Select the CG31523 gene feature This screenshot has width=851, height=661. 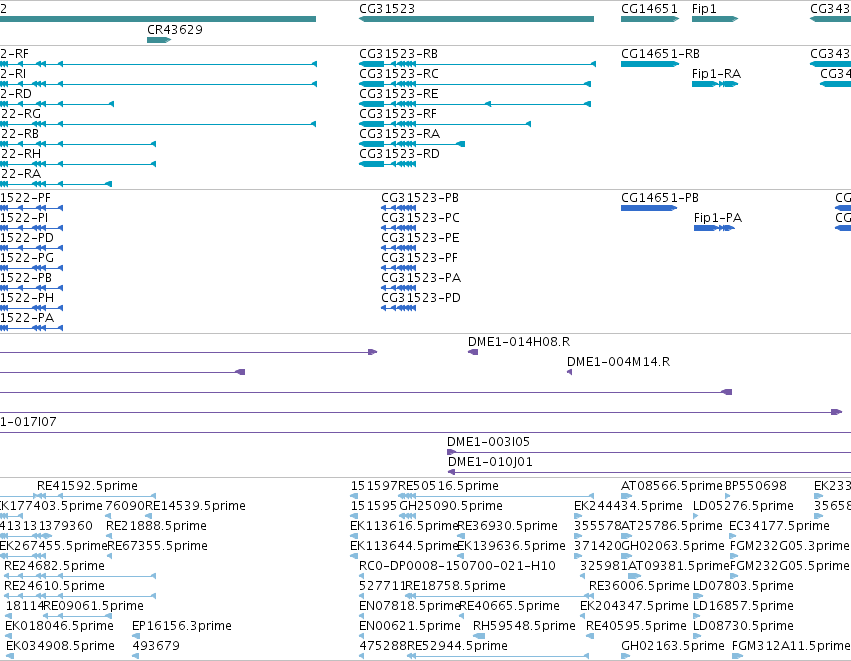(x=476, y=19)
